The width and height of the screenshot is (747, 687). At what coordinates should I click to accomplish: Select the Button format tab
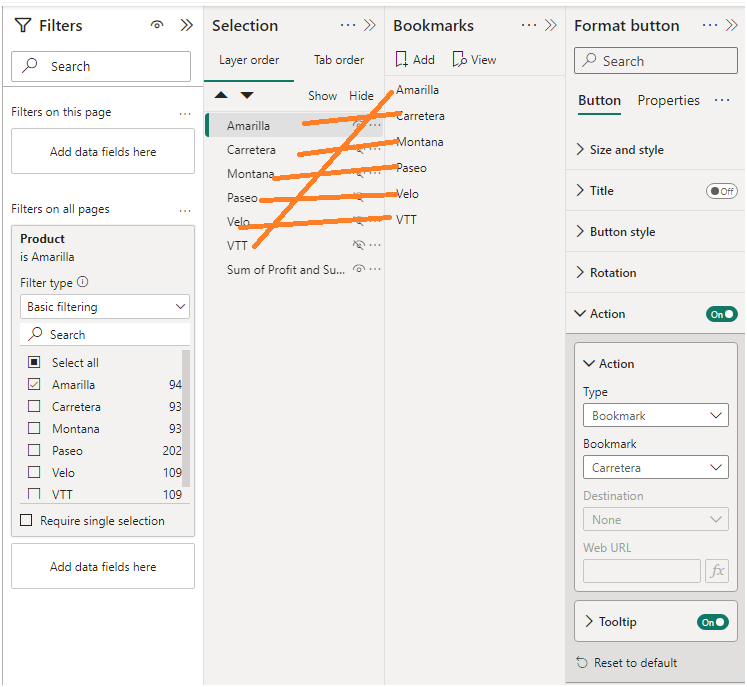click(x=599, y=101)
